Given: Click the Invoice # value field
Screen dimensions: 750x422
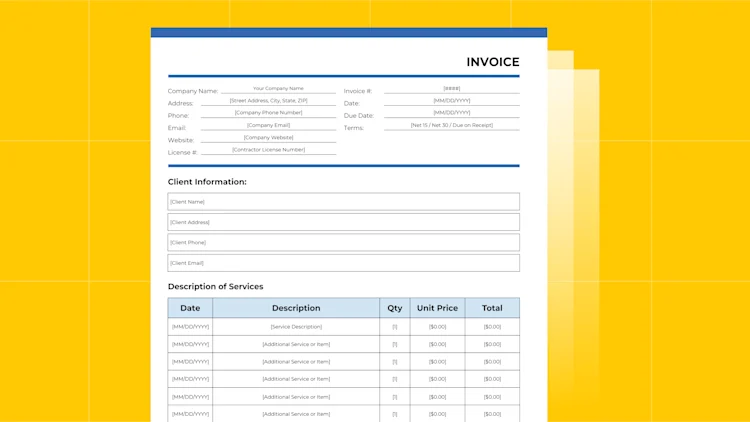Looking at the screenshot, I should (452, 89).
